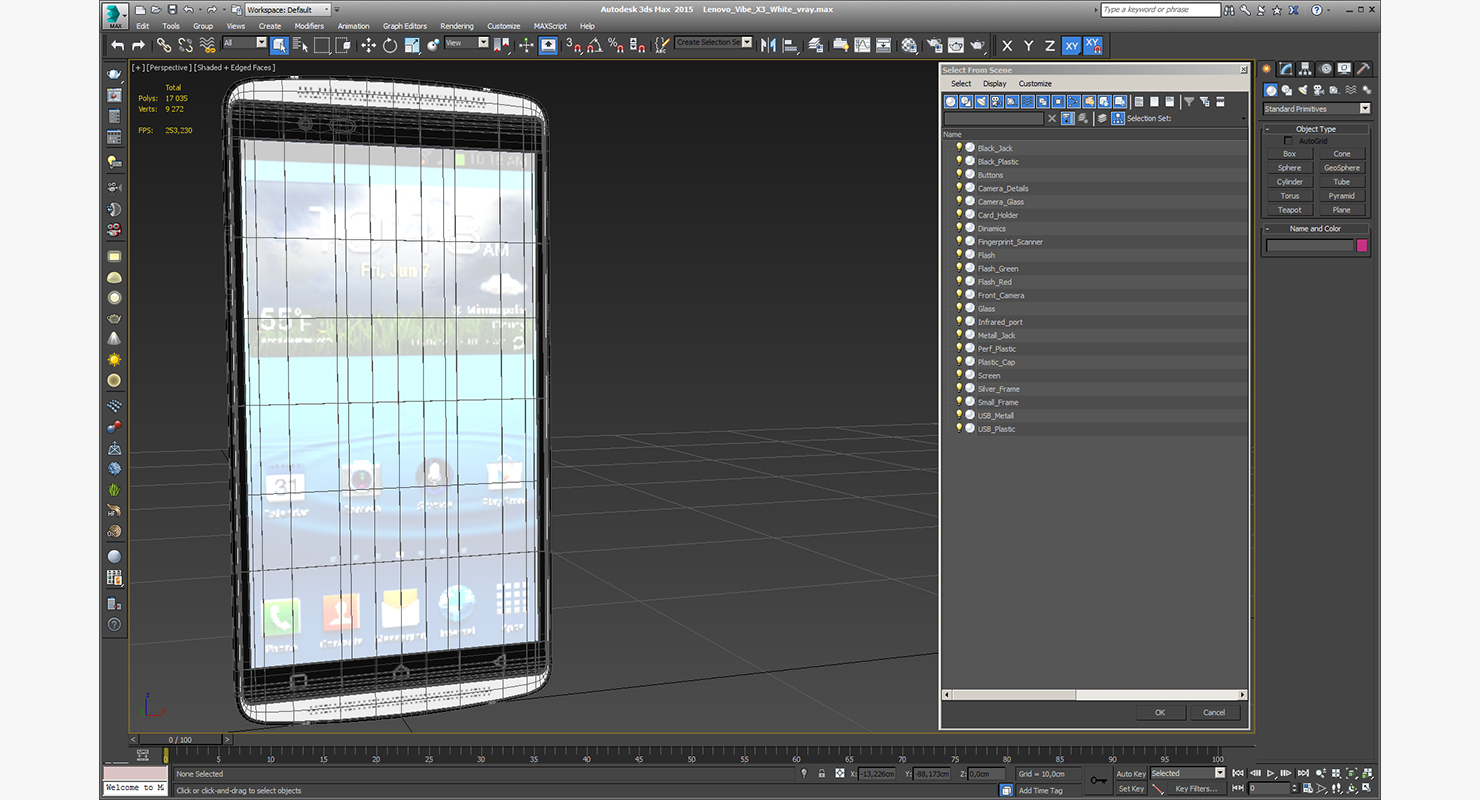Switch to the Modify command panel tab
The width and height of the screenshot is (1480, 800).
pos(1286,69)
